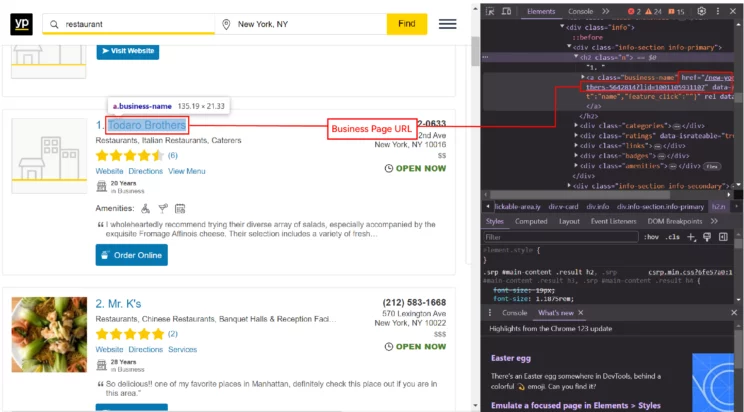Toggle the computed styles sidebar icon
This screenshot has width=744, height=412.
point(723,237)
